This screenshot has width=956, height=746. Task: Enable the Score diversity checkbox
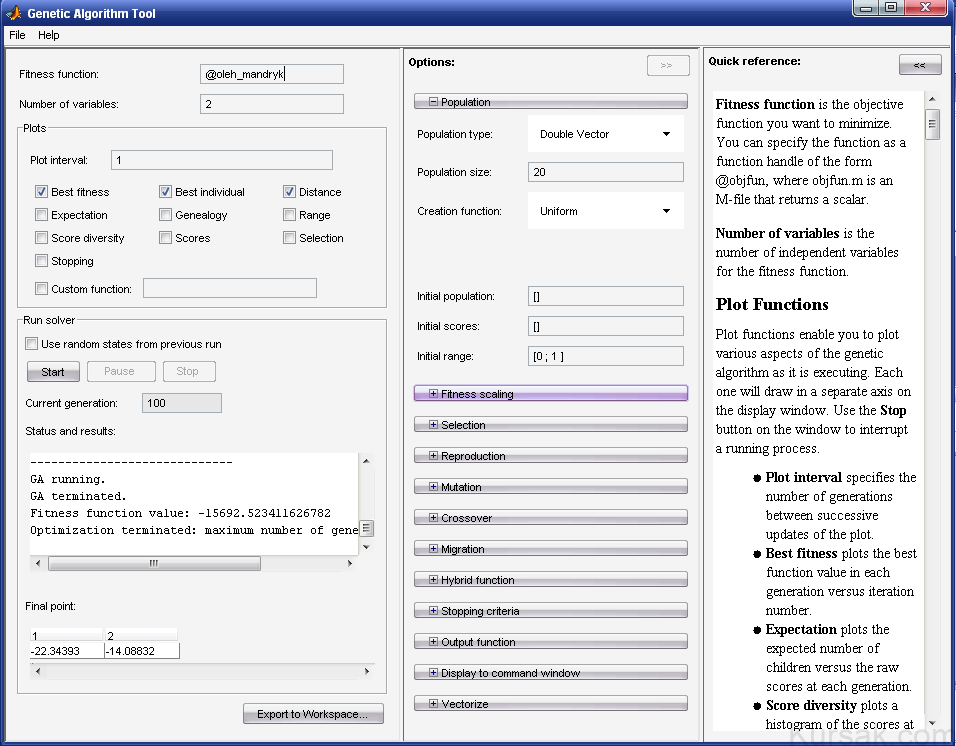click(41, 238)
